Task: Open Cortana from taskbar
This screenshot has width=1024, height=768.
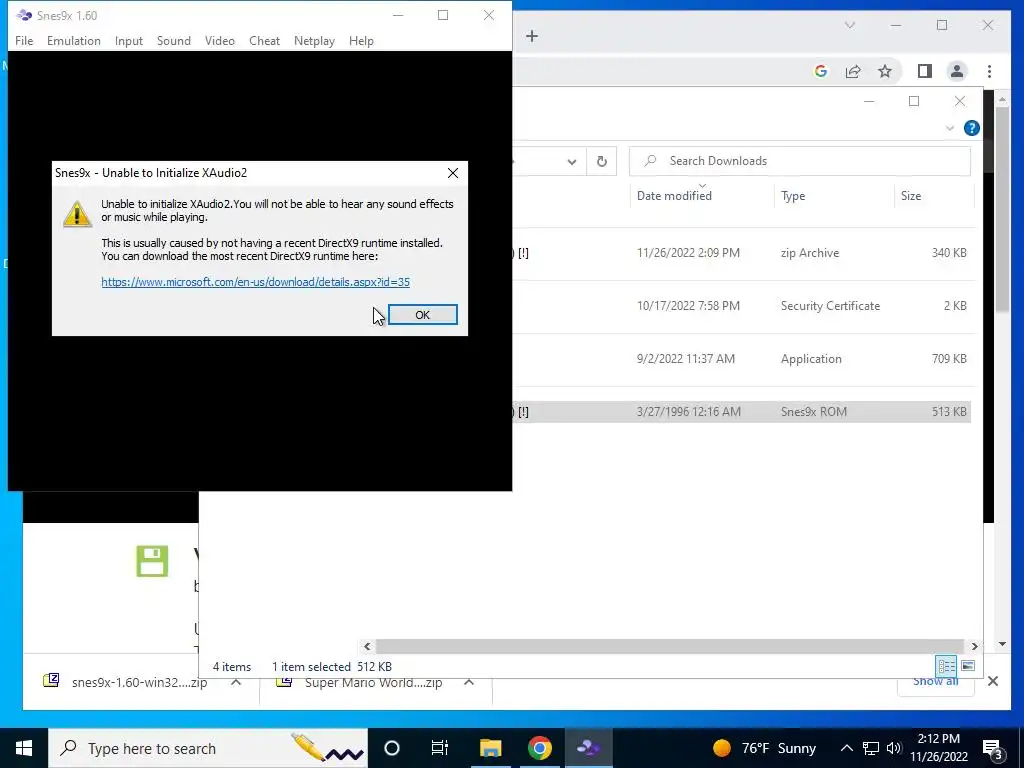Action: pyautogui.click(x=392, y=748)
